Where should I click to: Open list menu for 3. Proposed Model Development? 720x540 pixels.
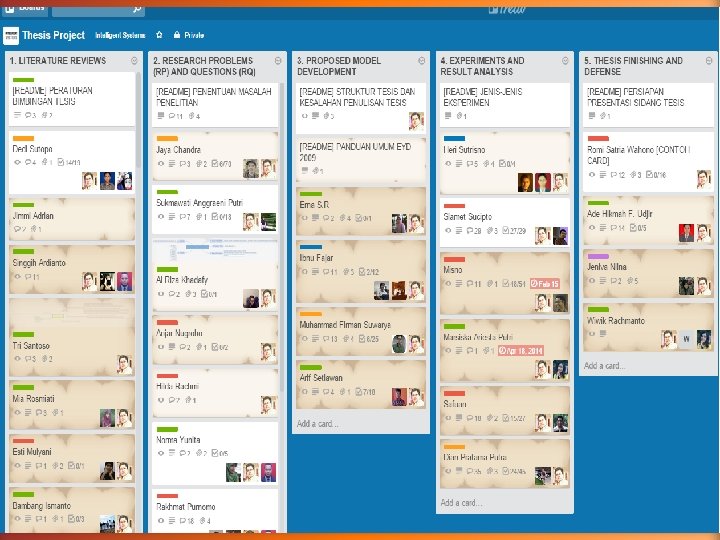(x=422, y=61)
